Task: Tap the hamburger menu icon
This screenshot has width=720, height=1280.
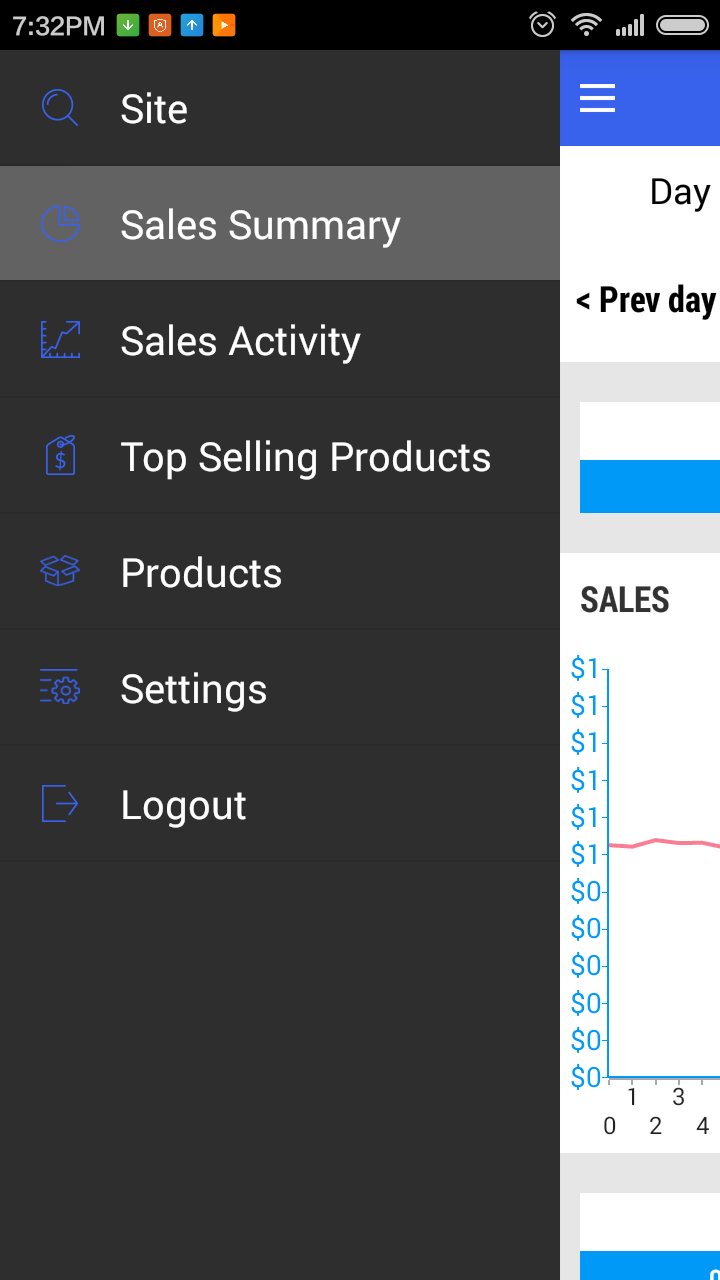Action: coord(597,98)
